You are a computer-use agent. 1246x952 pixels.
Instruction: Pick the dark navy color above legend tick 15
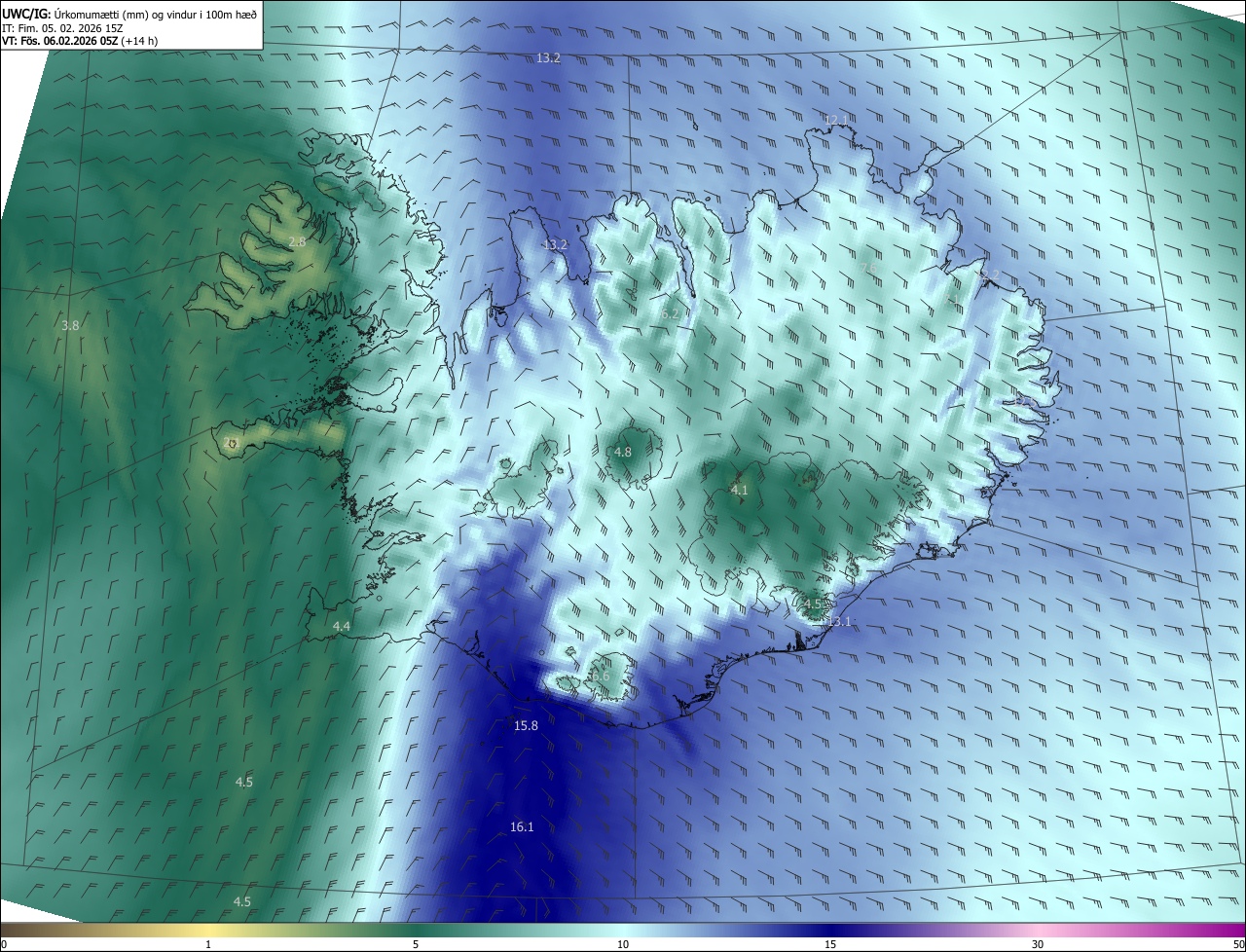point(830,930)
